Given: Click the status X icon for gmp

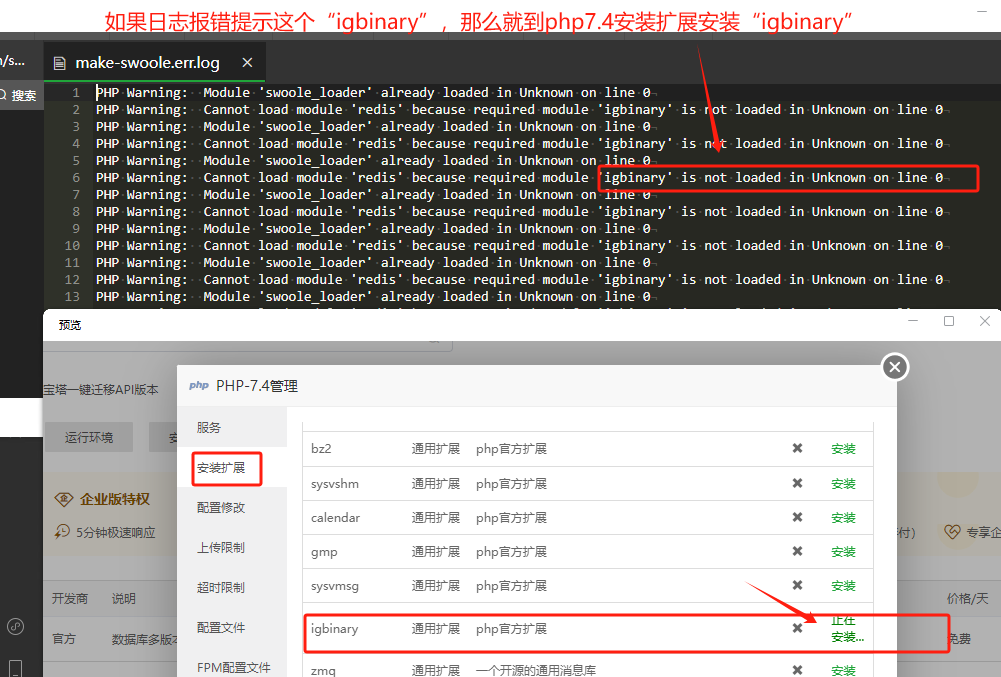Looking at the screenshot, I should pos(797,551).
